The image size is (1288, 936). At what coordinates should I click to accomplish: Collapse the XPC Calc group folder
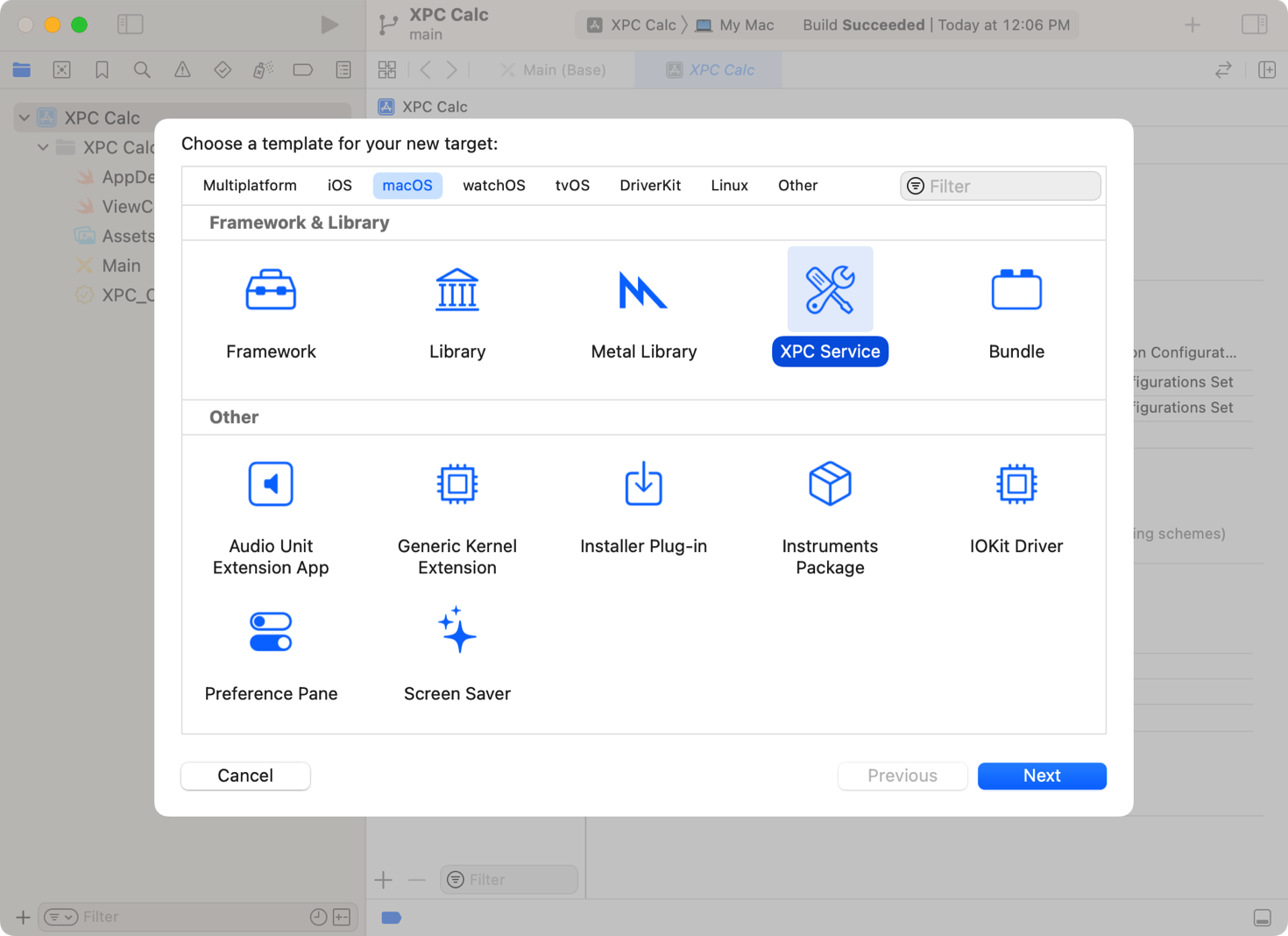tap(43, 147)
